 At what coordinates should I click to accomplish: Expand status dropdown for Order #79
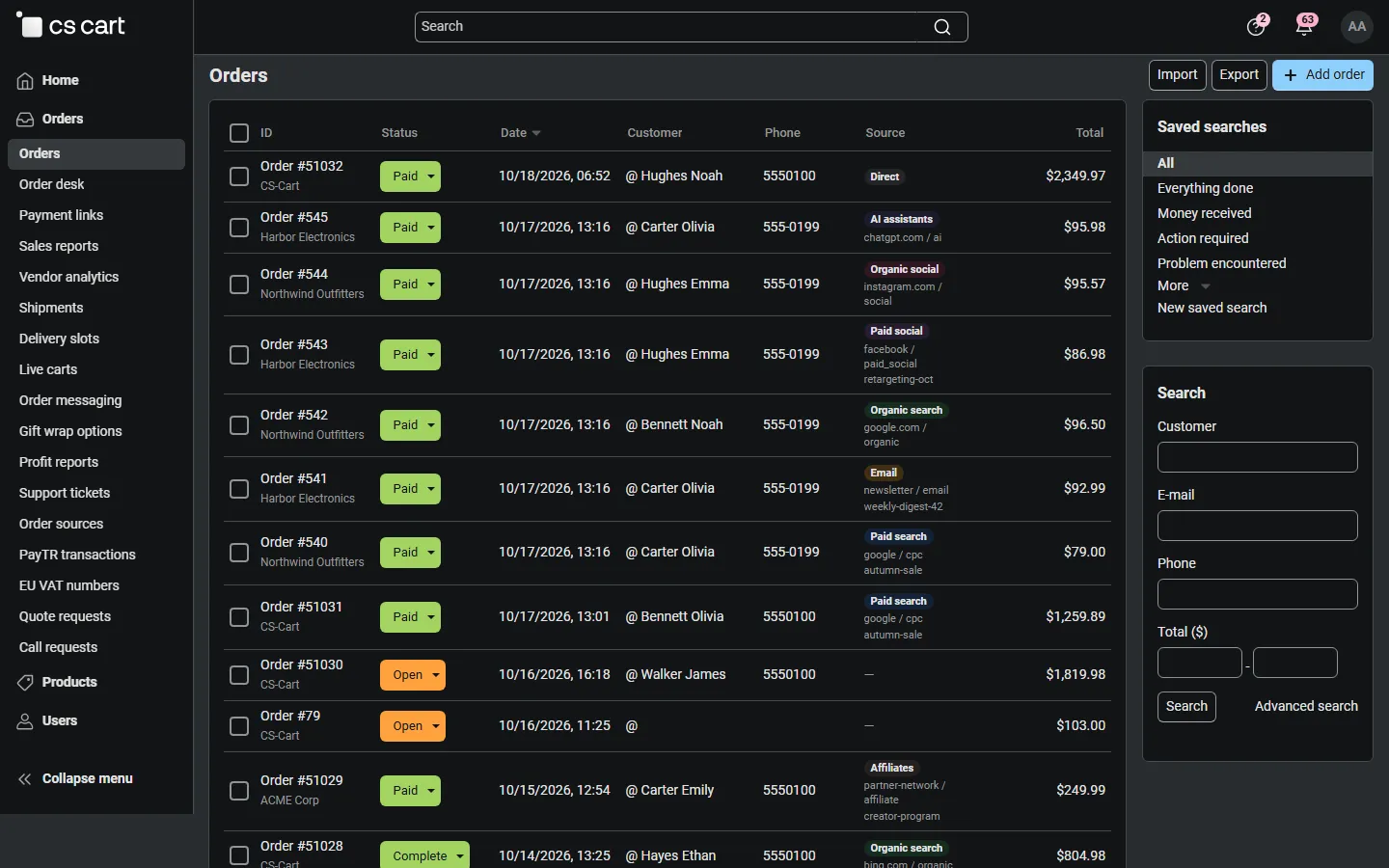coord(413,726)
